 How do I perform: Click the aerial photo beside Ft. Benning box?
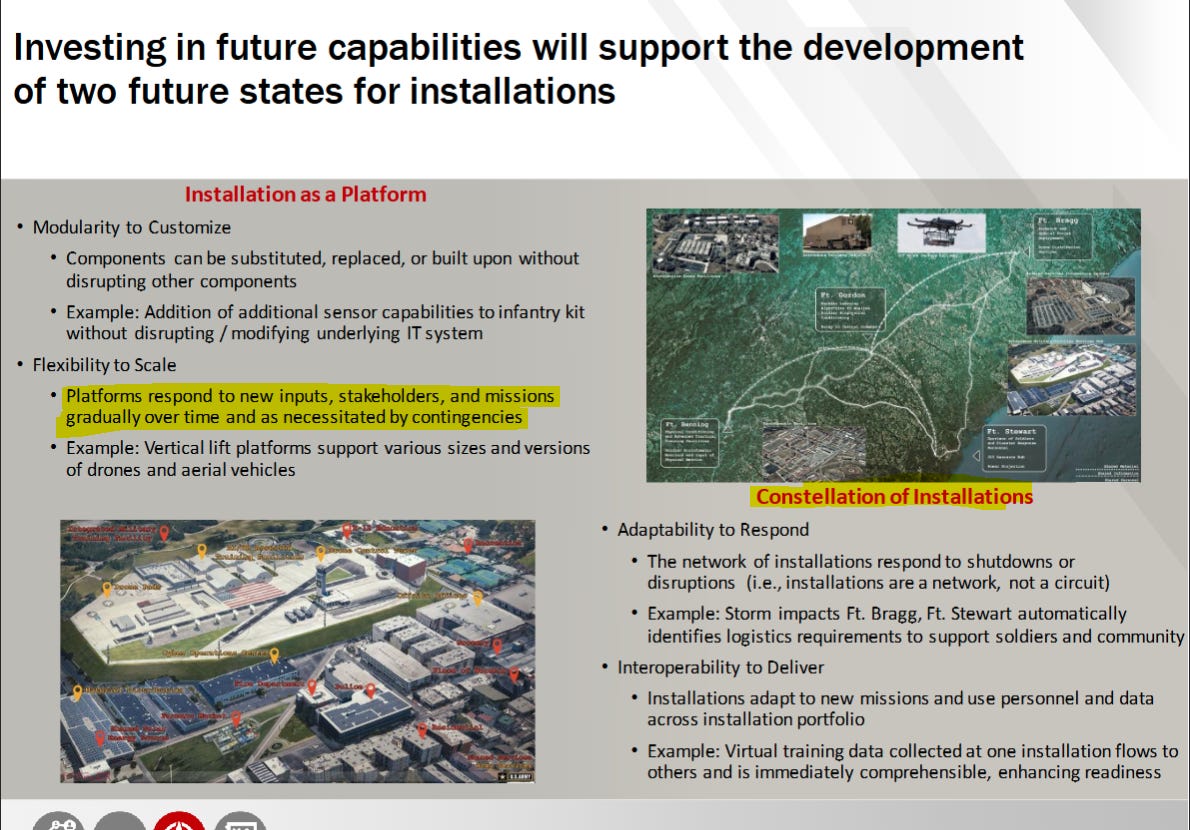point(814,453)
